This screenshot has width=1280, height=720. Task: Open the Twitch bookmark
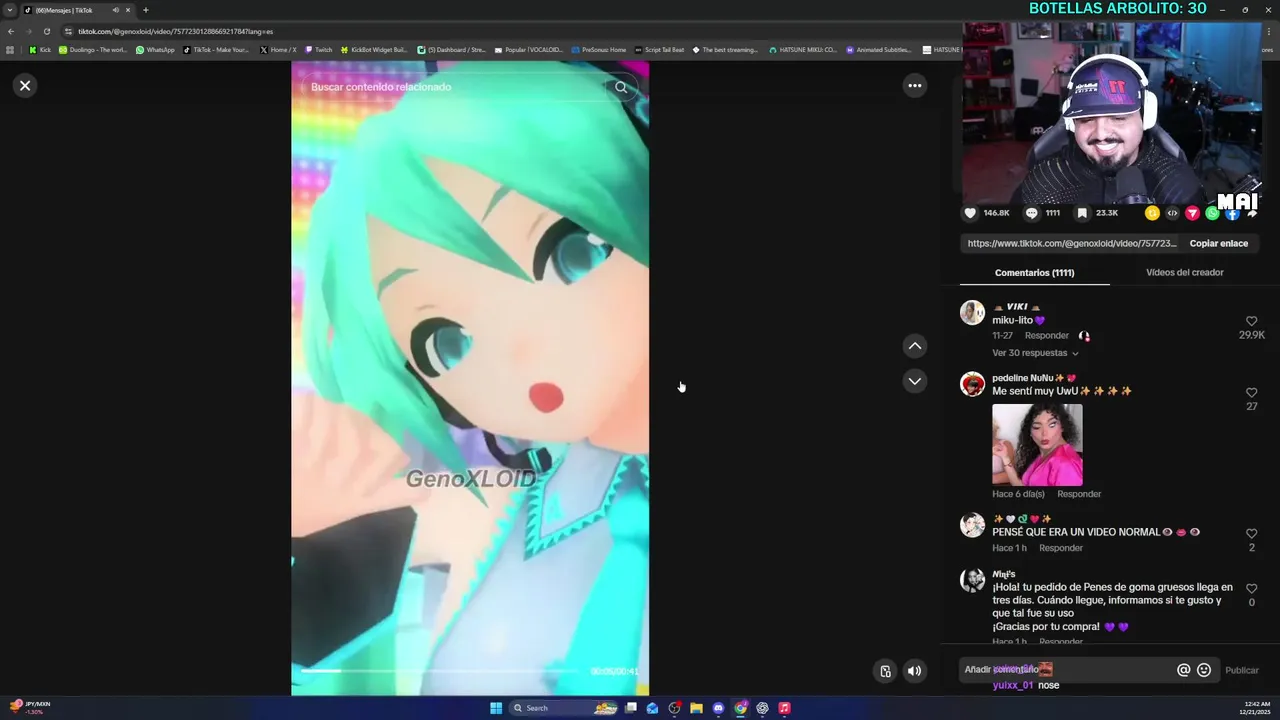click(x=319, y=49)
